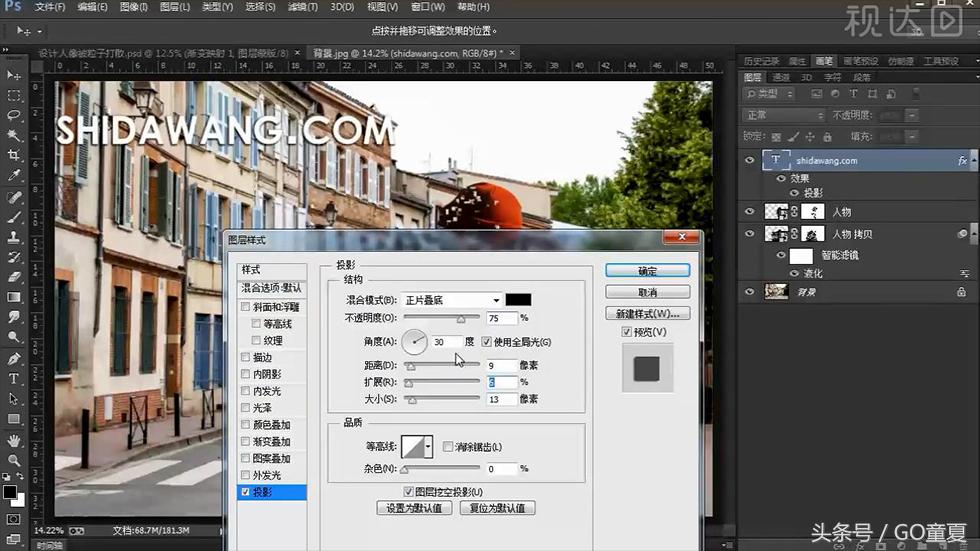Select the Lasso tool
Screen dimensions: 980x551
tap(13, 115)
